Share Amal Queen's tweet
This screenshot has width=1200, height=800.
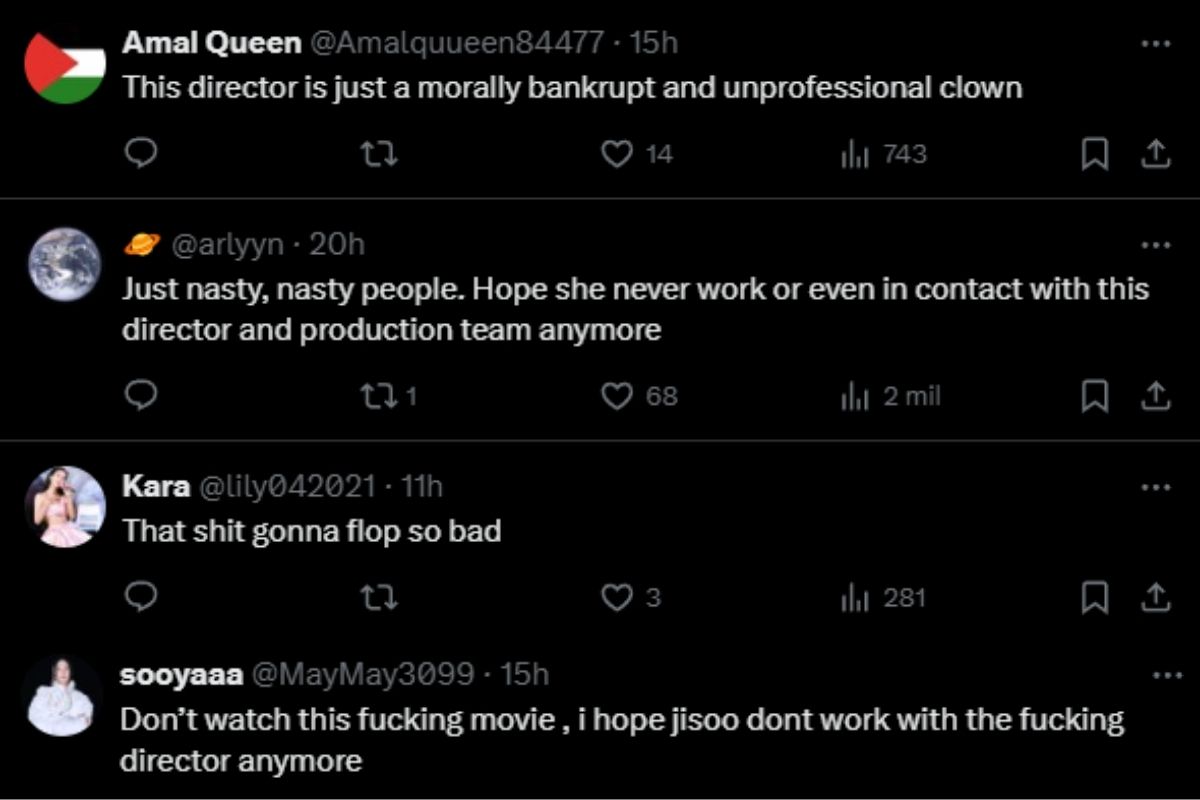pos(1155,154)
